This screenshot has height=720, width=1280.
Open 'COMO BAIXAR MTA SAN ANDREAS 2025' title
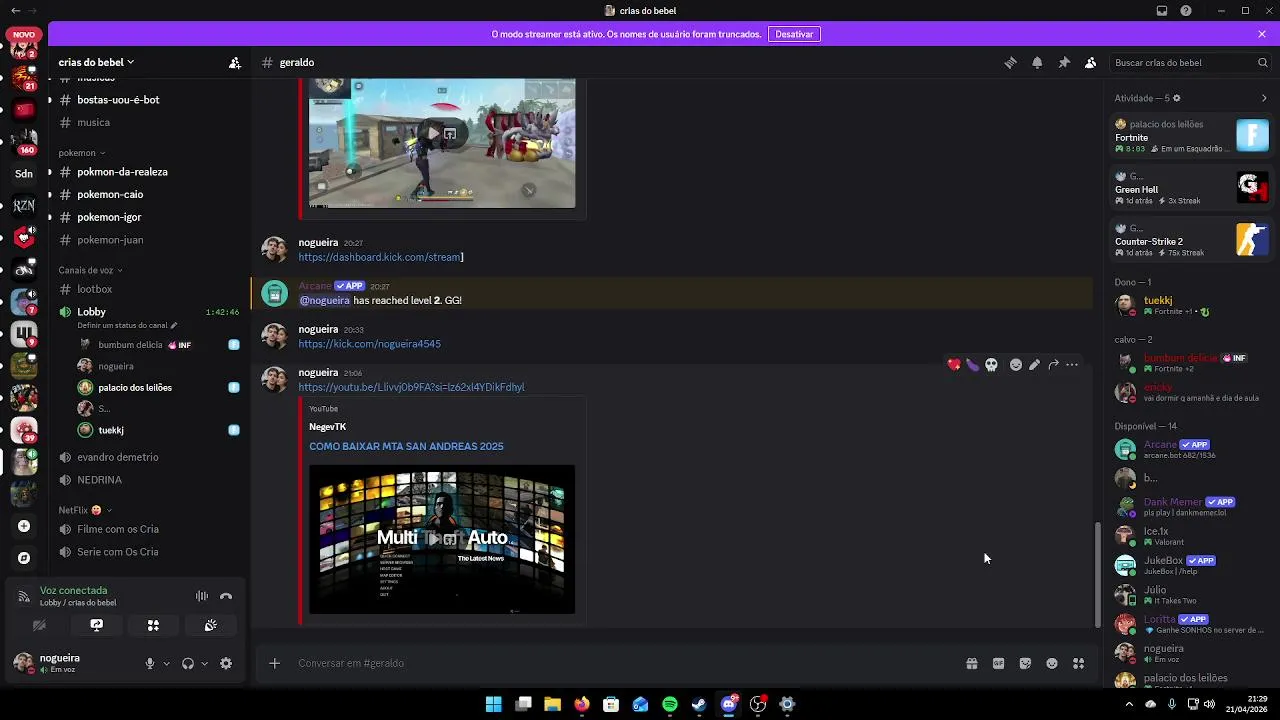[406, 446]
